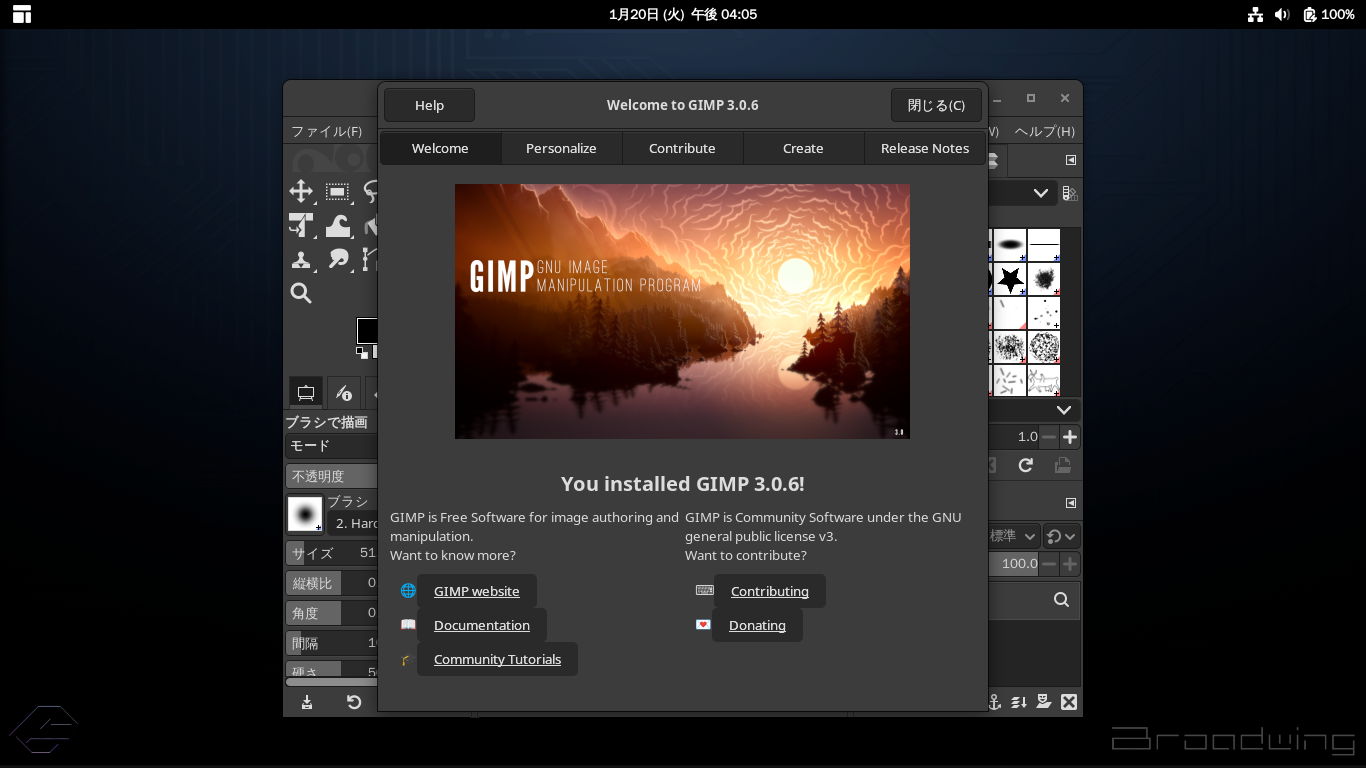The width and height of the screenshot is (1366, 768).
Task: Click the Donating link
Action: (757, 625)
